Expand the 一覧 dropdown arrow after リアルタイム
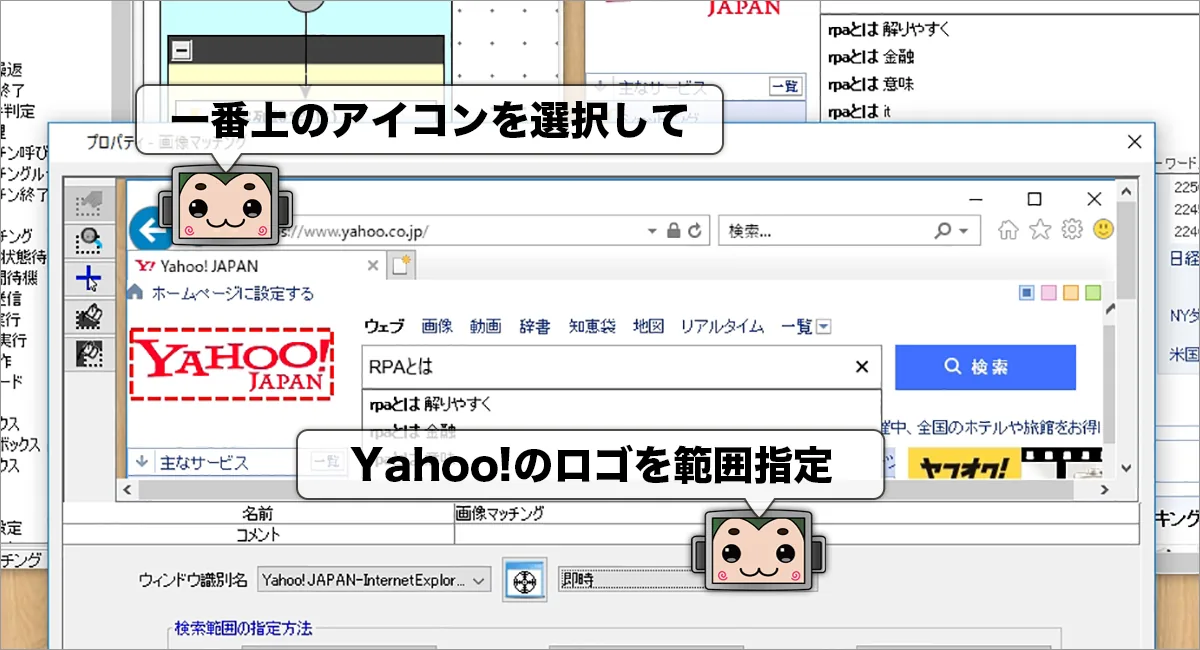 coord(823,327)
